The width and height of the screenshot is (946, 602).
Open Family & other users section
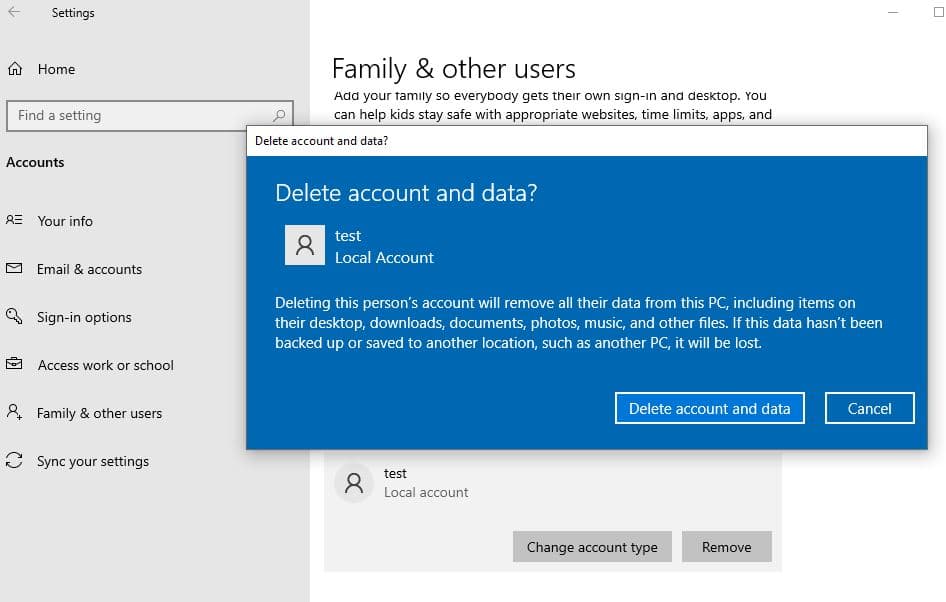(x=99, y=413)
